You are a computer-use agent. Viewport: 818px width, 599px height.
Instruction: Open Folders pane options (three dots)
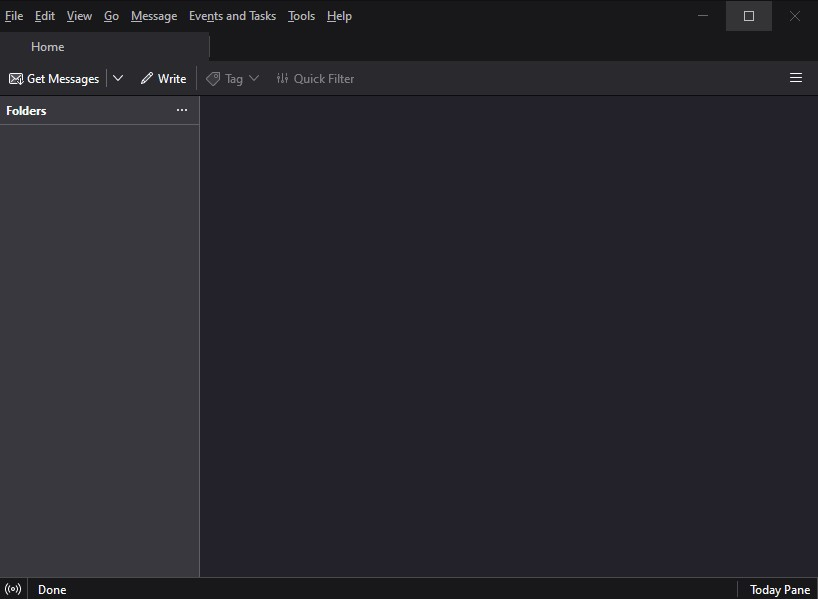pyautogui.click(x=181, y=110)
